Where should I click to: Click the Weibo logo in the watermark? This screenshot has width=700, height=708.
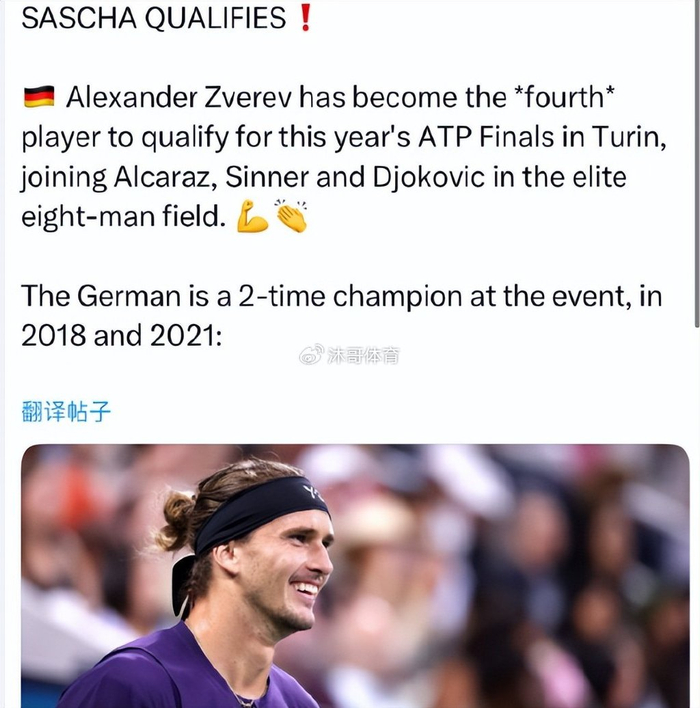[x=312, y=354]
